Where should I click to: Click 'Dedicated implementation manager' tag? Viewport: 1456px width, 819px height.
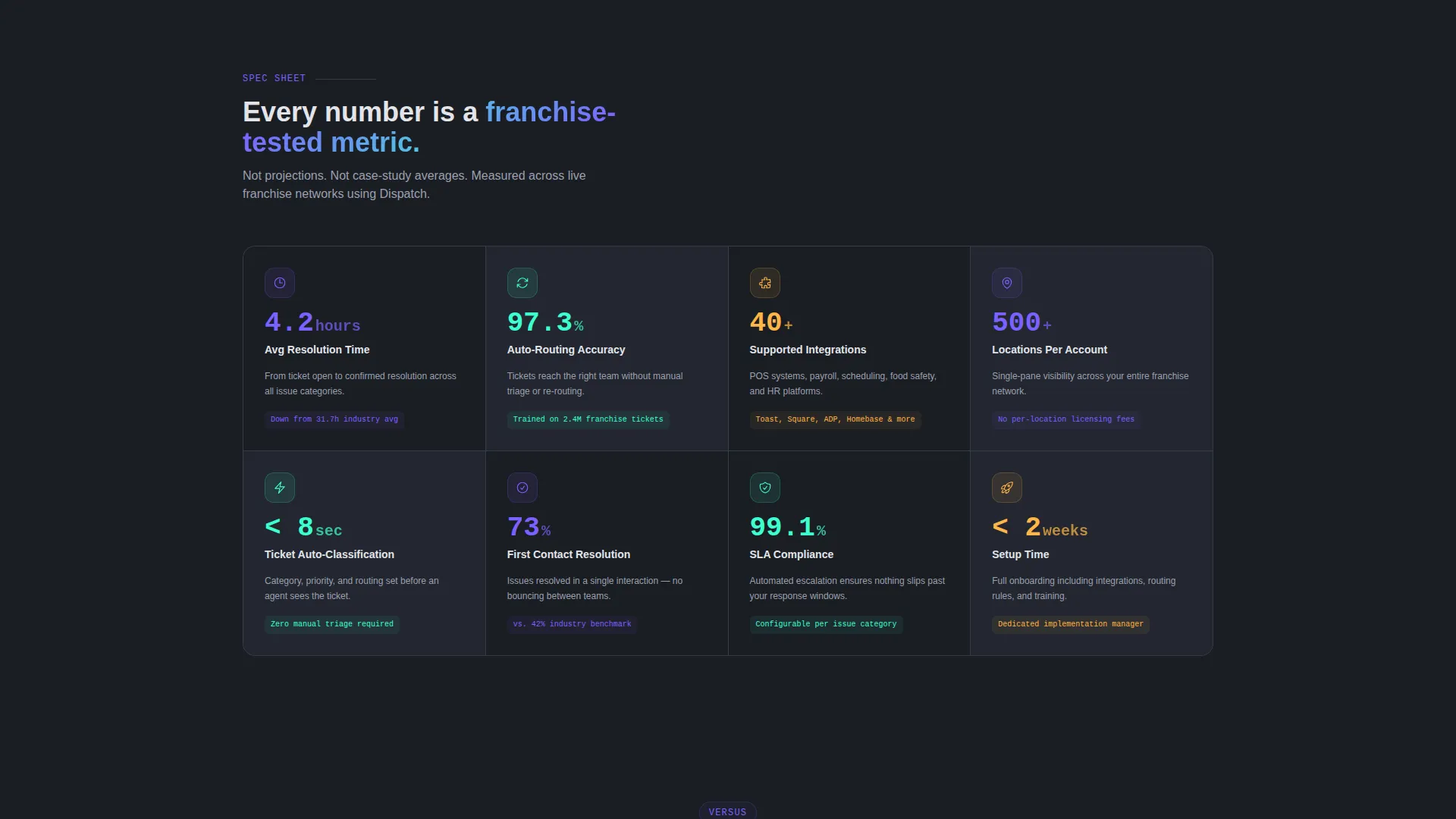(1071, 624)
